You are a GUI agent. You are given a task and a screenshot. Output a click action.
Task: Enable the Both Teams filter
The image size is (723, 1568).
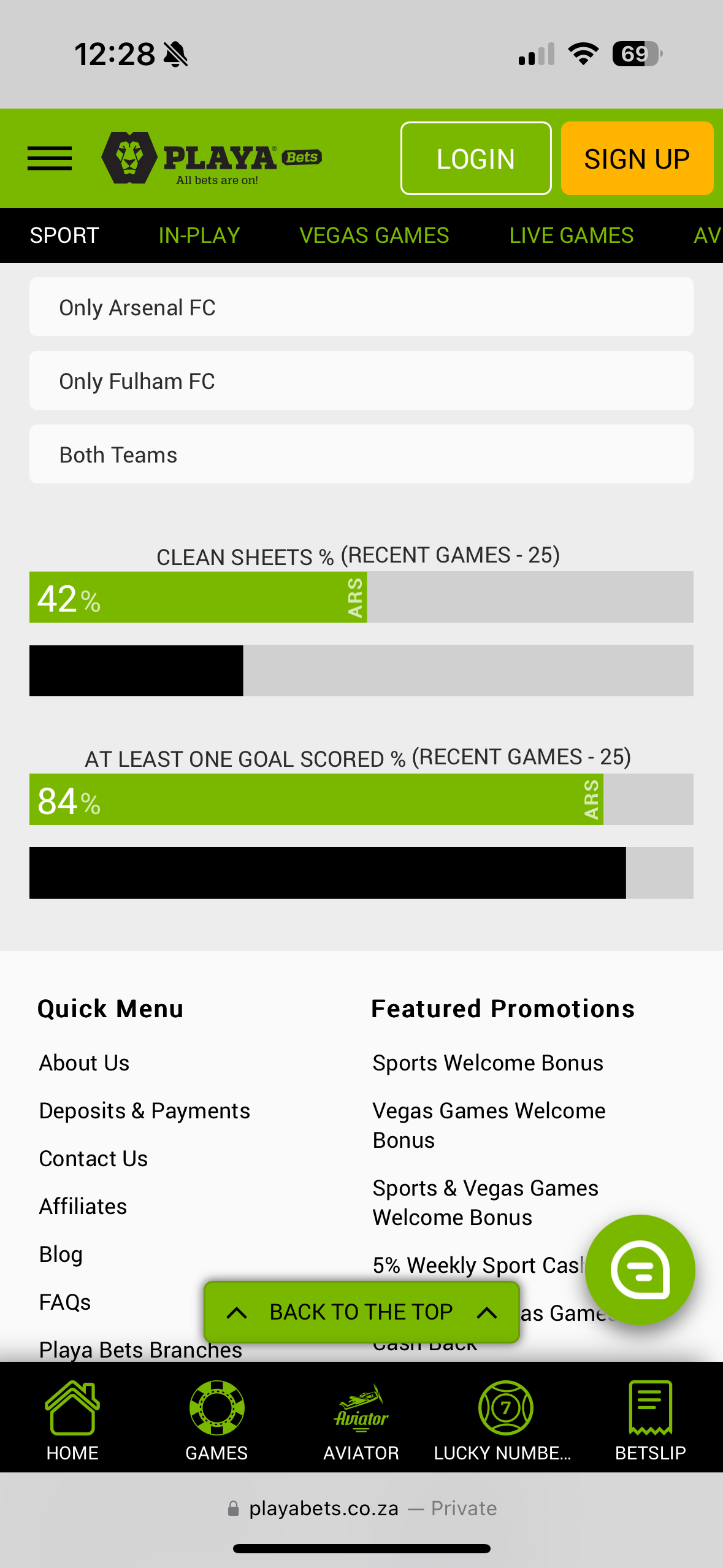coord(361,454)
